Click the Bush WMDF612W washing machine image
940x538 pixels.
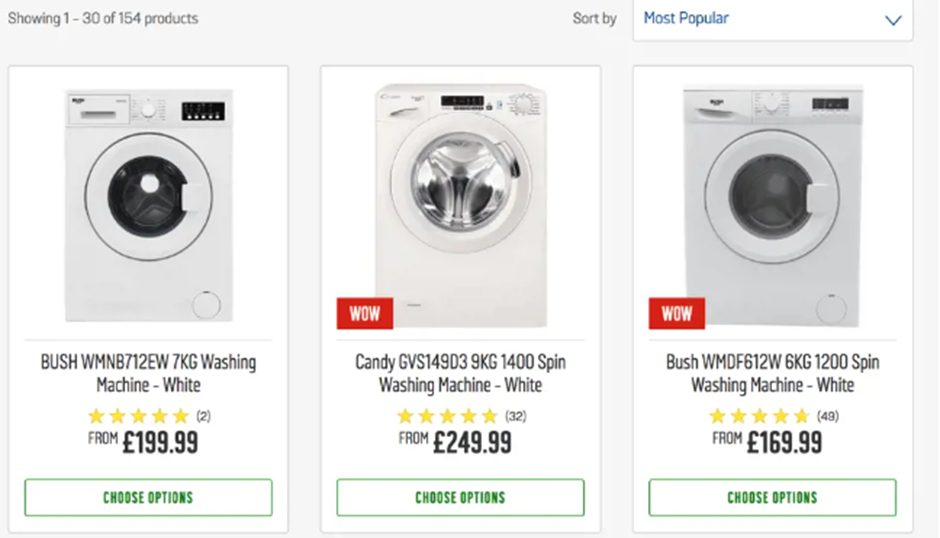tap(772, 205)
